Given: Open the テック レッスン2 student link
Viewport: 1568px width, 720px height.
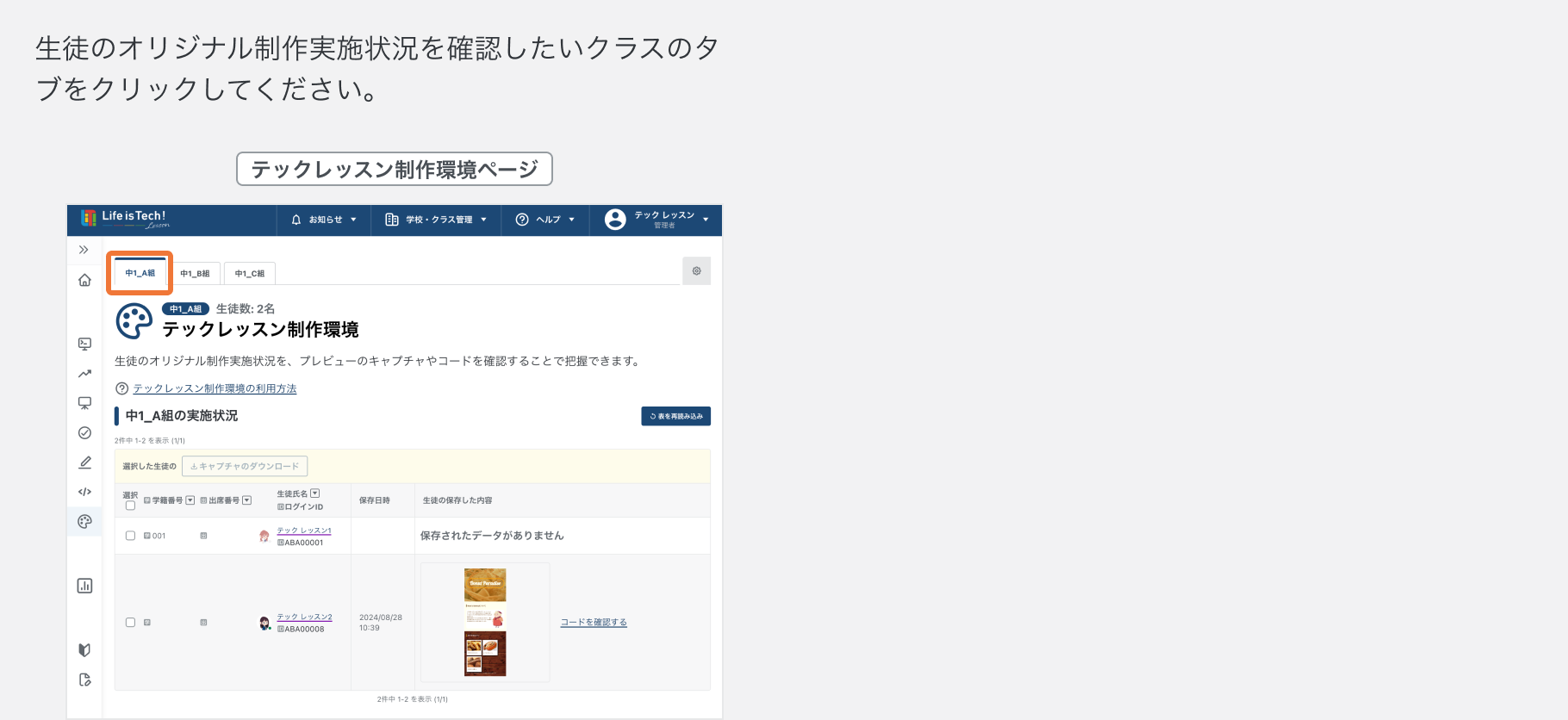Looking at the screenshot, I should [304, 617].
